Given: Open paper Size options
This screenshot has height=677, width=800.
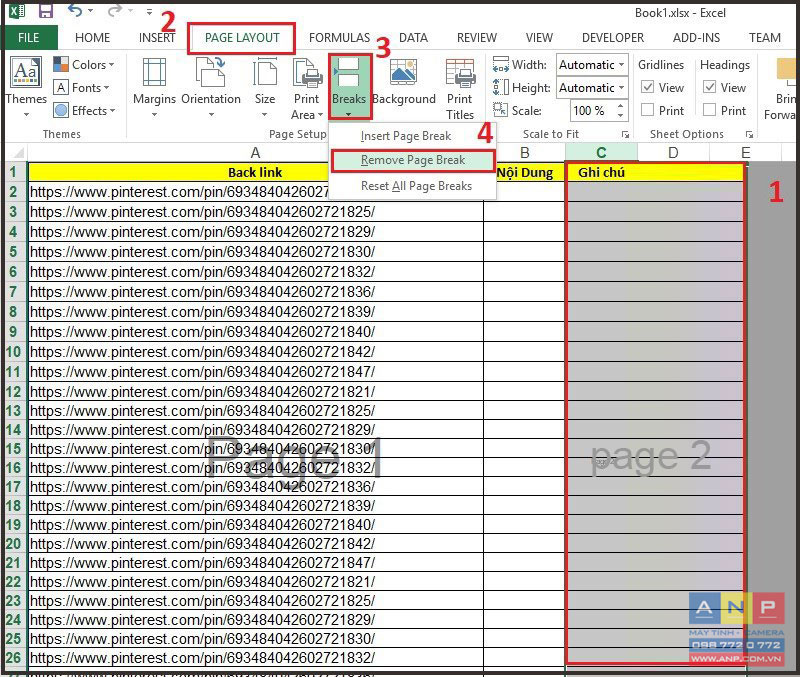Looking at the screenshot, I should pos(265,87).
